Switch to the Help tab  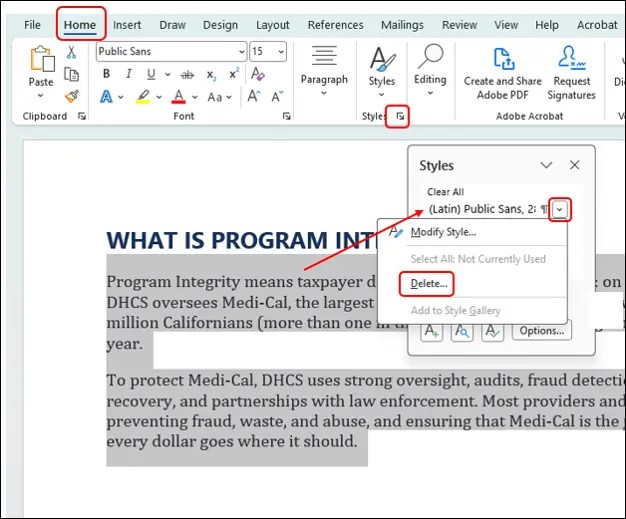tap(547, 25)
